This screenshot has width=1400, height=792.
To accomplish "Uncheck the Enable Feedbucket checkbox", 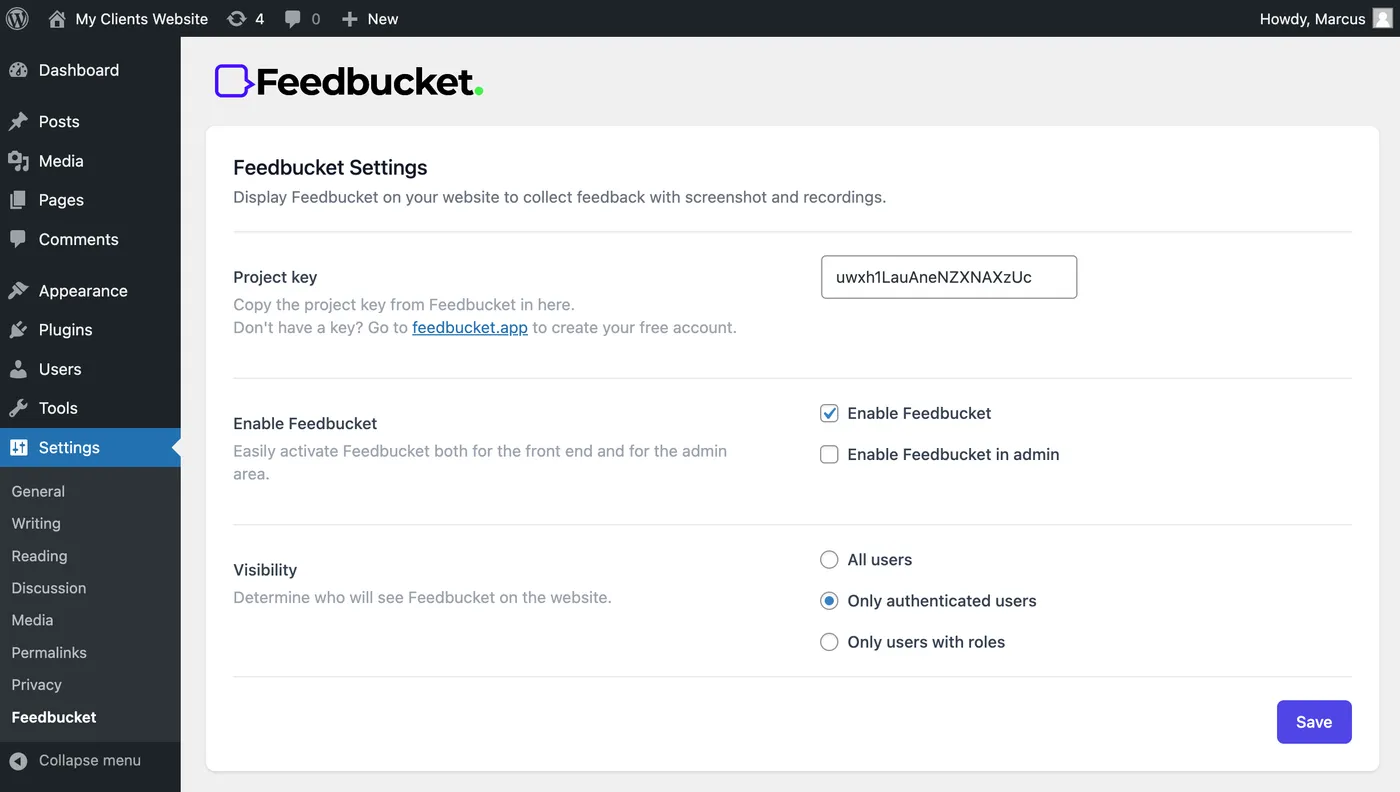I will pyautogui.click(x=828, y=412).
